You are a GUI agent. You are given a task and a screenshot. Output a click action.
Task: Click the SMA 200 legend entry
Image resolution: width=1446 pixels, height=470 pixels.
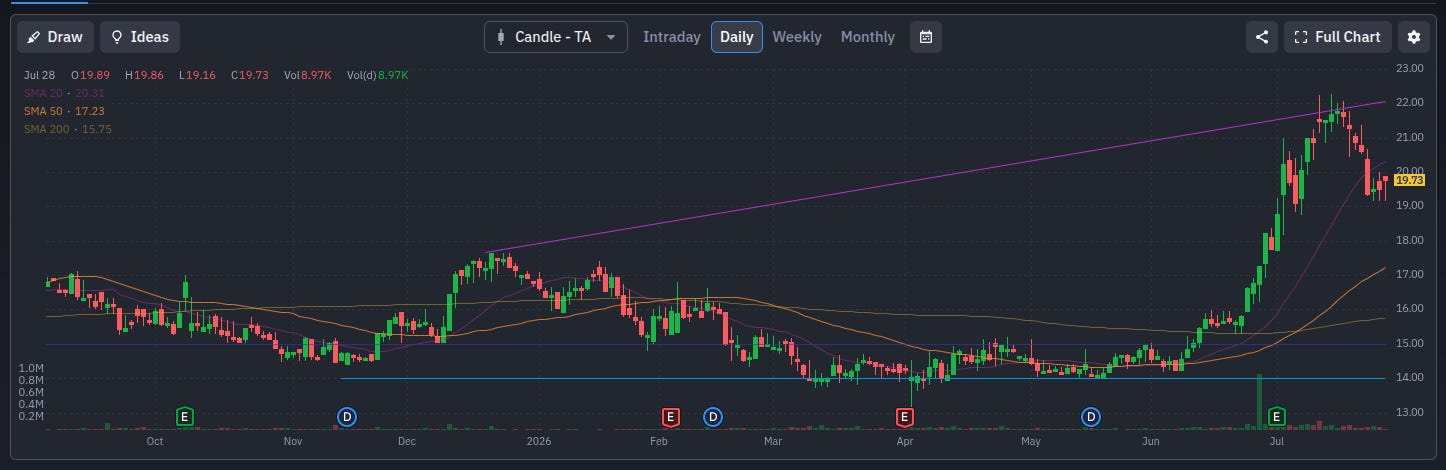tap(67, 129)
